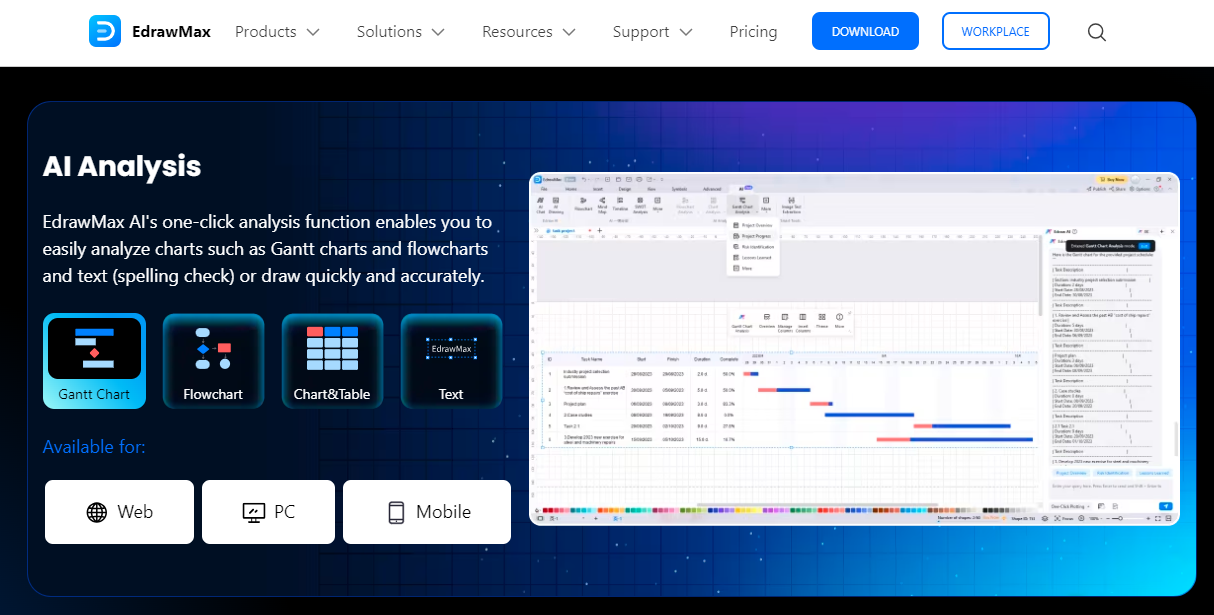Image resolution: width=1214 pixels, height=615 pixels.
Task: Select the Chart&Table analysis card
Action: tap(332, 361)
